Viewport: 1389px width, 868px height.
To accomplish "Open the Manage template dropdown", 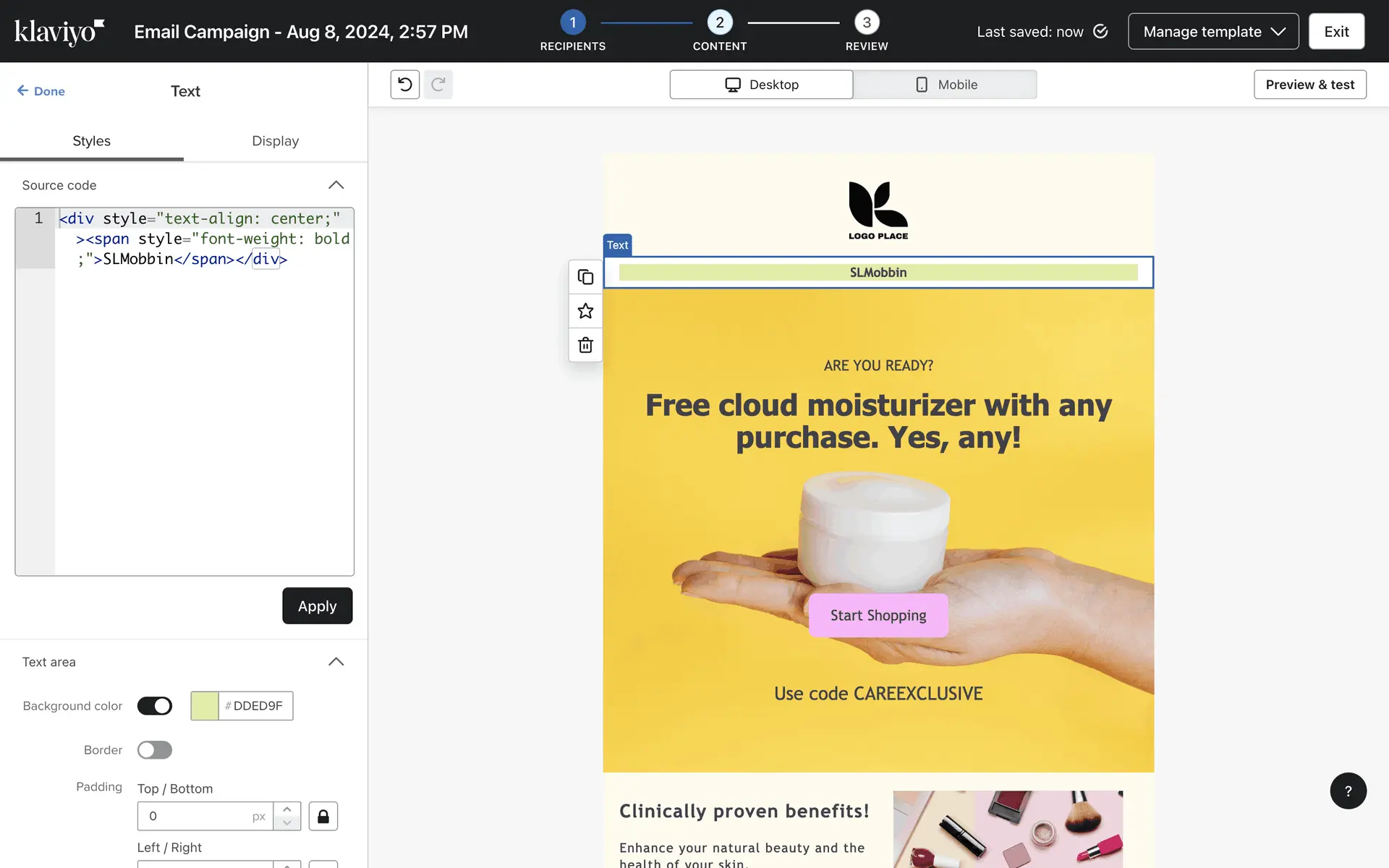I will point(1213,31).
